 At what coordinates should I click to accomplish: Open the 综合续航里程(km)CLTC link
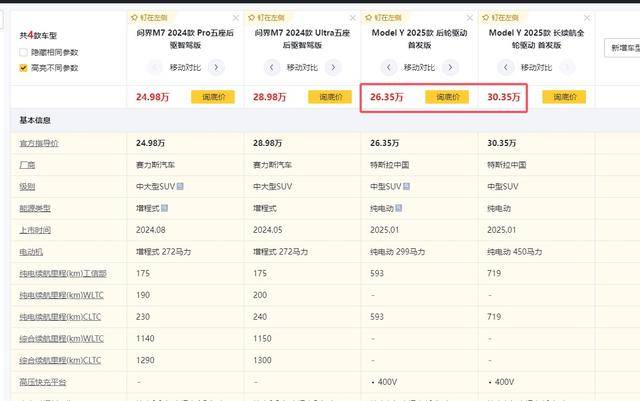[60, 360]
